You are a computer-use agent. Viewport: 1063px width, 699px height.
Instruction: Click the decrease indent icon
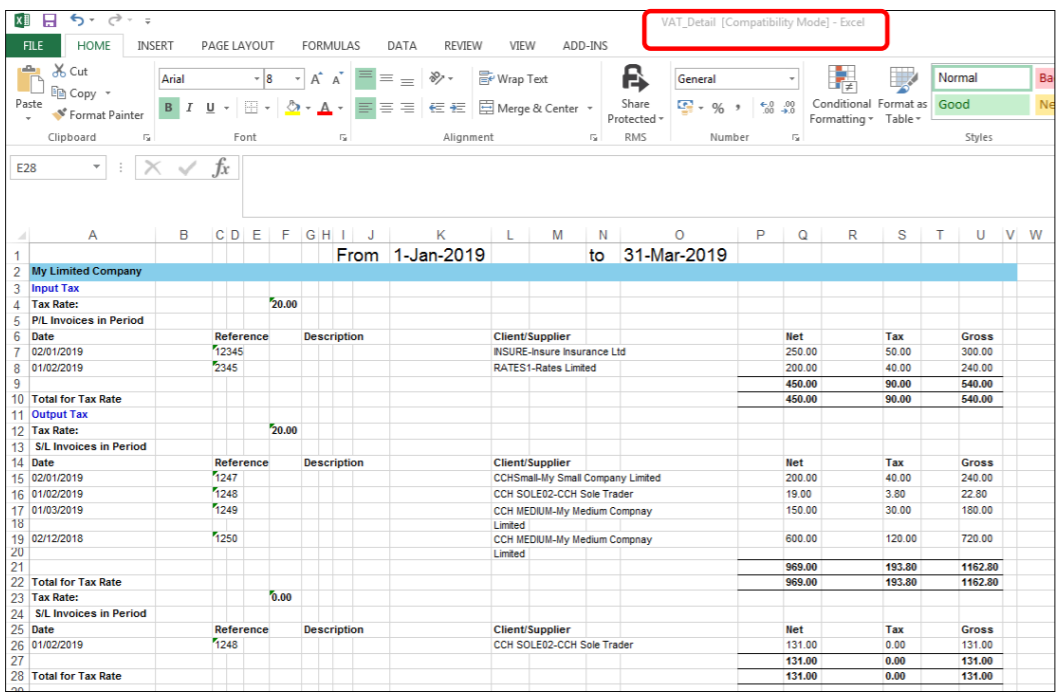437,108
